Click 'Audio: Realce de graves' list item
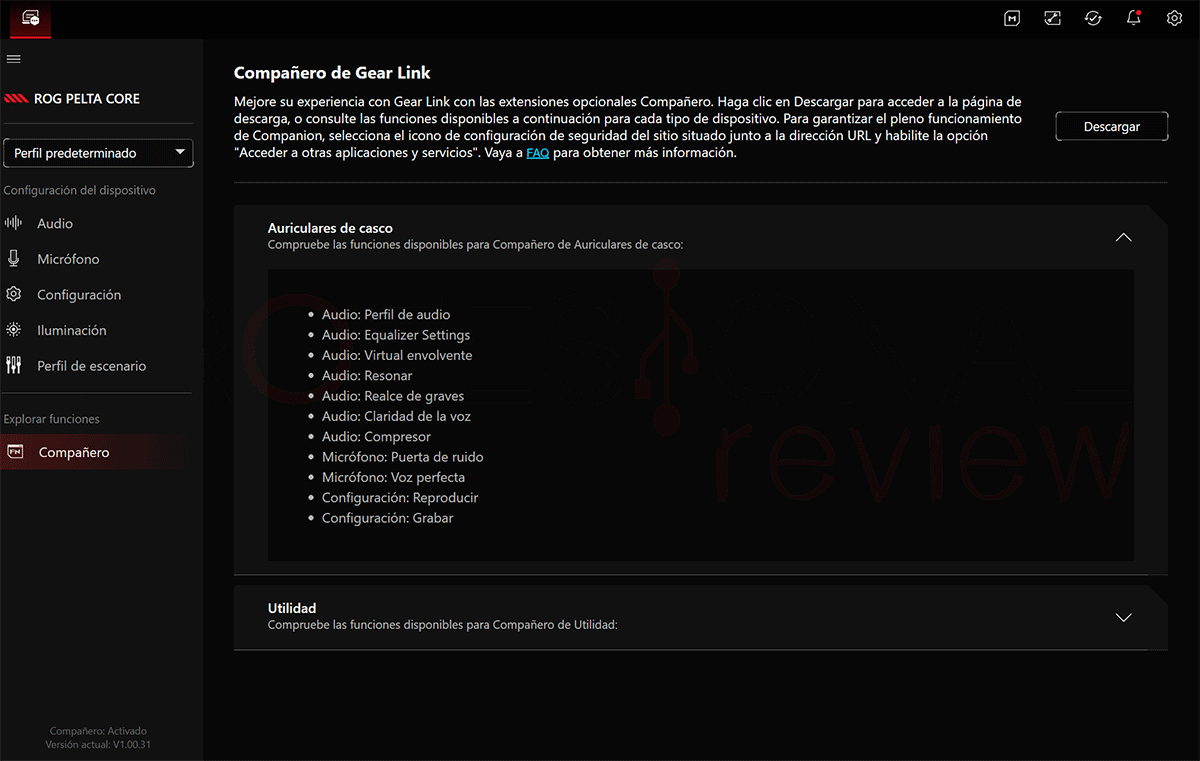The height and width of the screenshot is (761, 1200). pos(393,396)
